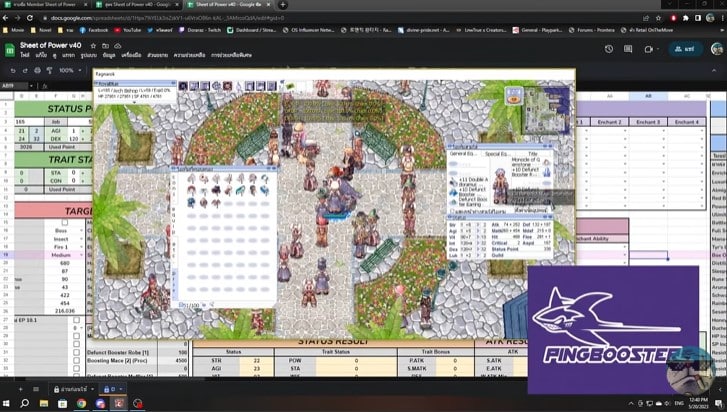727x412 pixels.
Task: Open the first Thai menu next to Sheets logo
Action: pyautogui.click(x=25, y=55)
